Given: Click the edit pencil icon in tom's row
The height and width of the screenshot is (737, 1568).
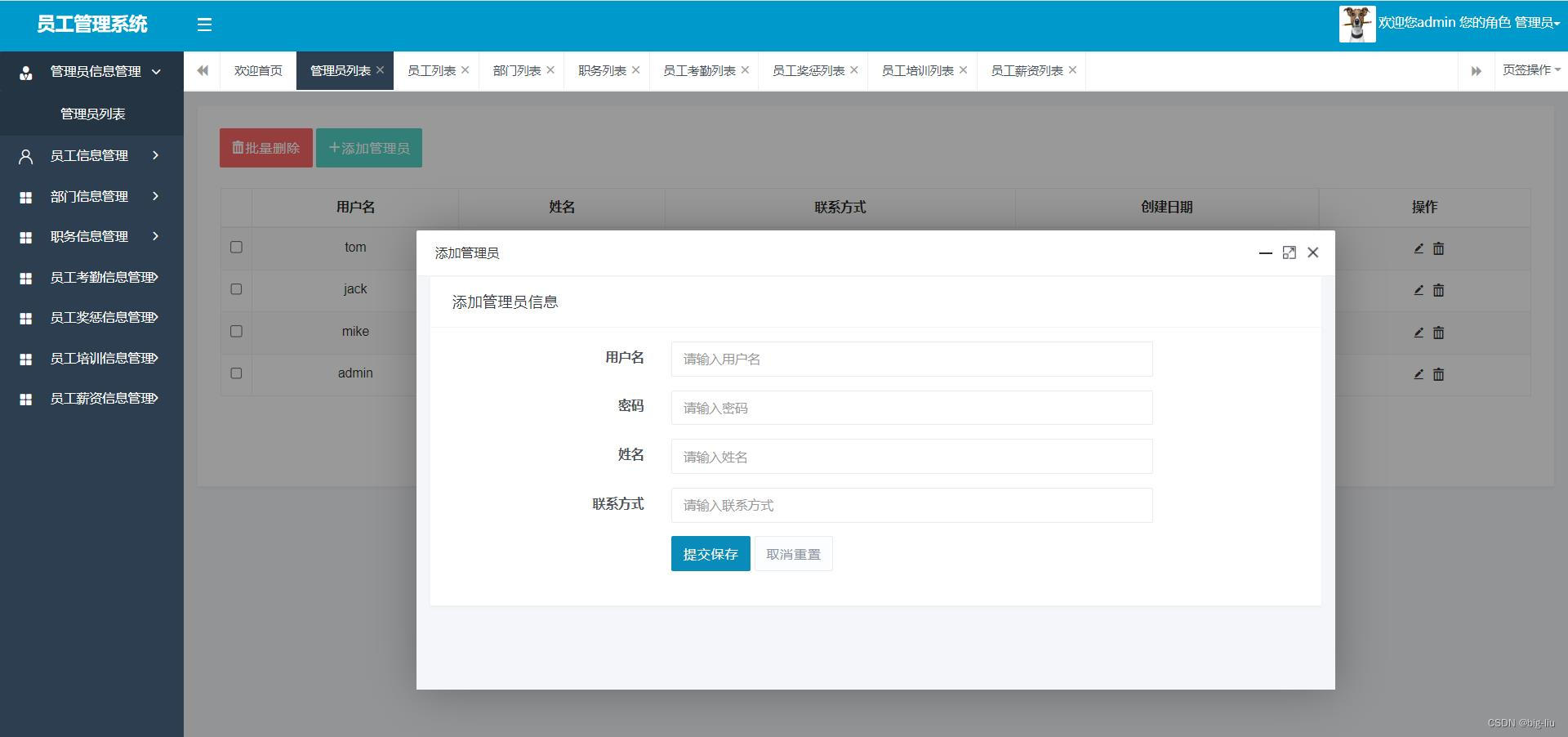Looking at the screenshot, I should click(x=1419, y=248).
